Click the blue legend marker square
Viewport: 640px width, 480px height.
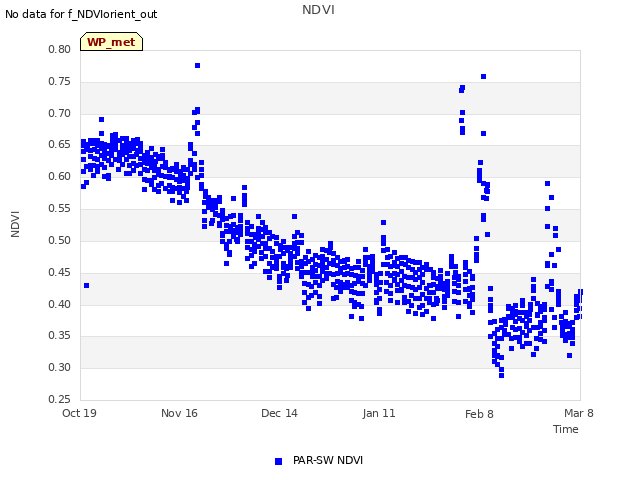pyautogui.click(x=278, y=461)
